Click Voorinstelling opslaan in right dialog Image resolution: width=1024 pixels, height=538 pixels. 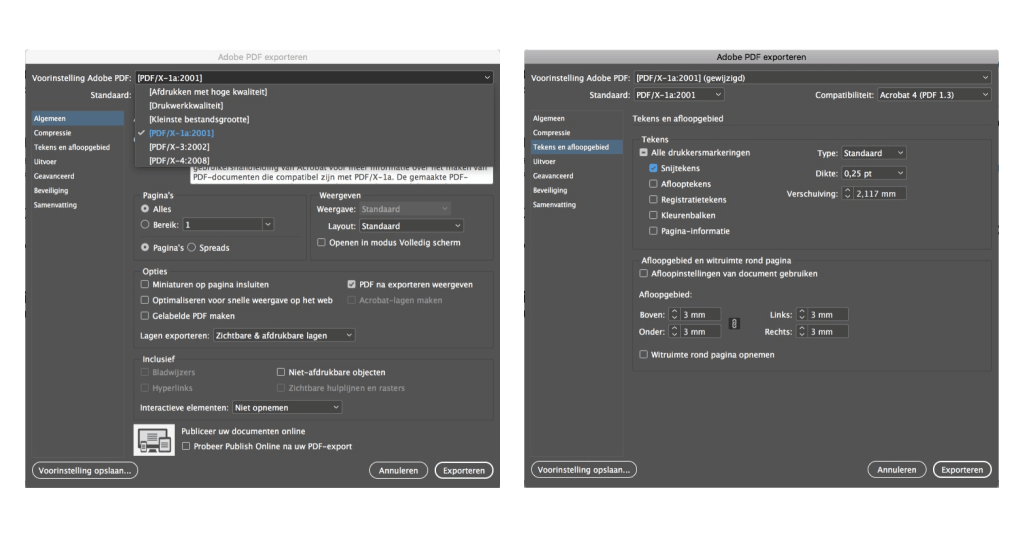pos(584,469)
